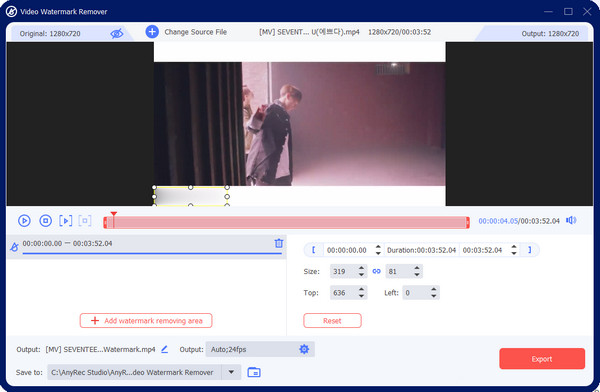
Task: Increase the start time with up arrow
Action: pyautogui.click(x=378, y=247)
